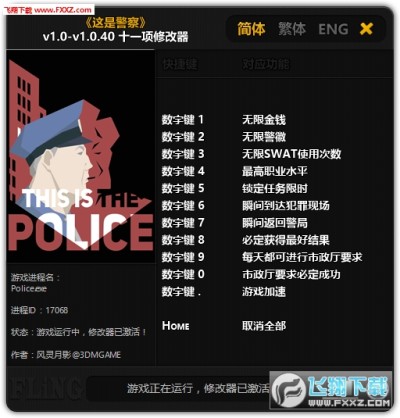Switch language to ENG
The image size is (400, 418).
pos(333,29)
